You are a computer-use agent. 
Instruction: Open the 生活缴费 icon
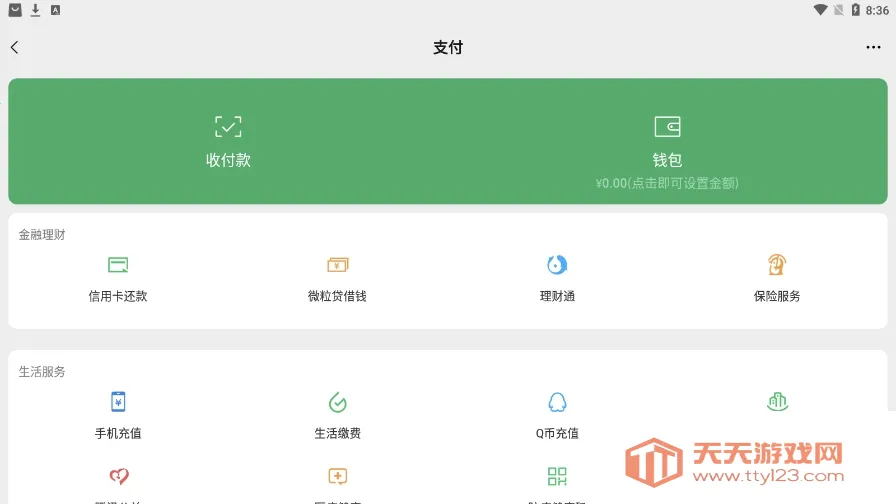coord(337,402)
